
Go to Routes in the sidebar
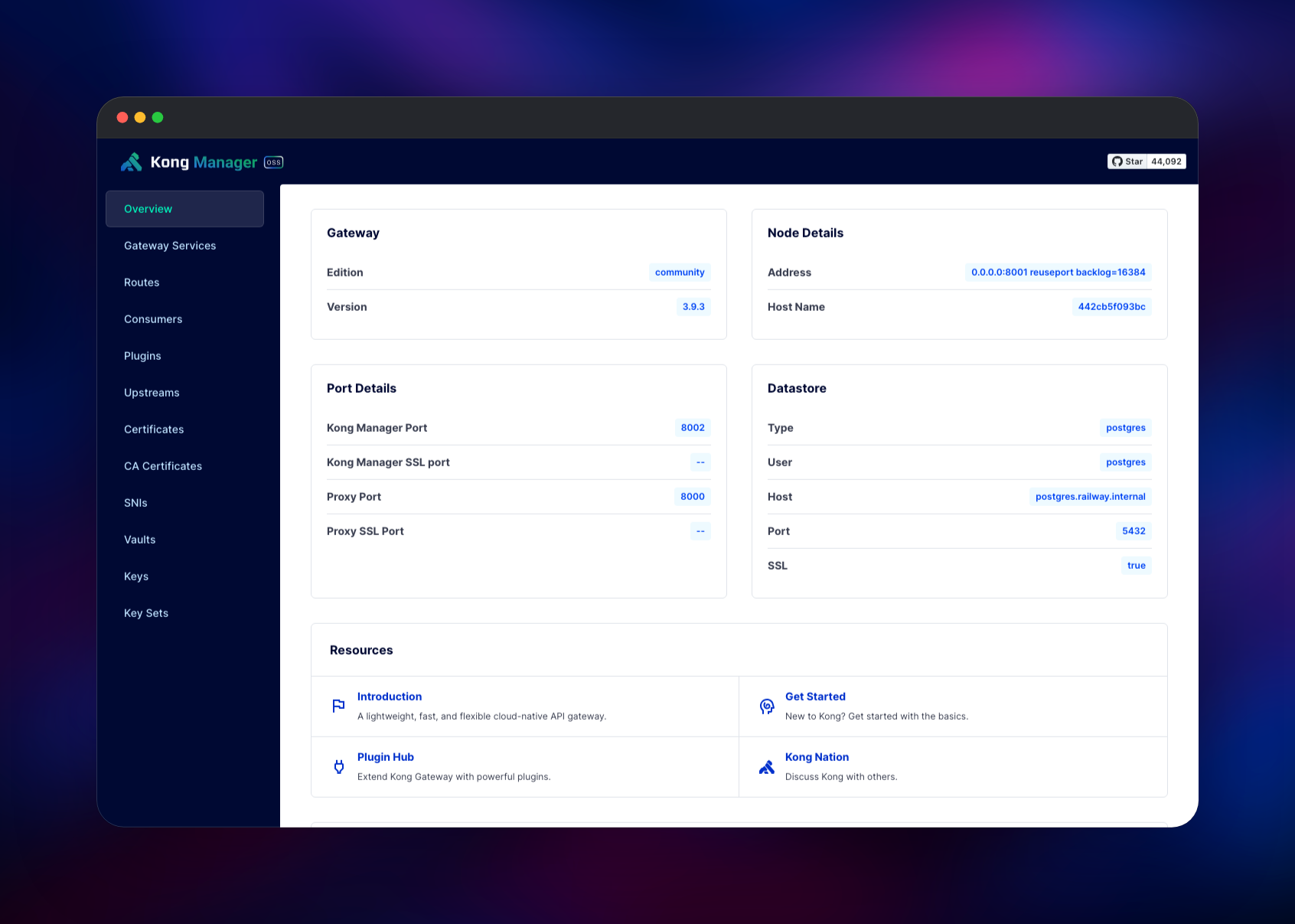pos(184,282)
